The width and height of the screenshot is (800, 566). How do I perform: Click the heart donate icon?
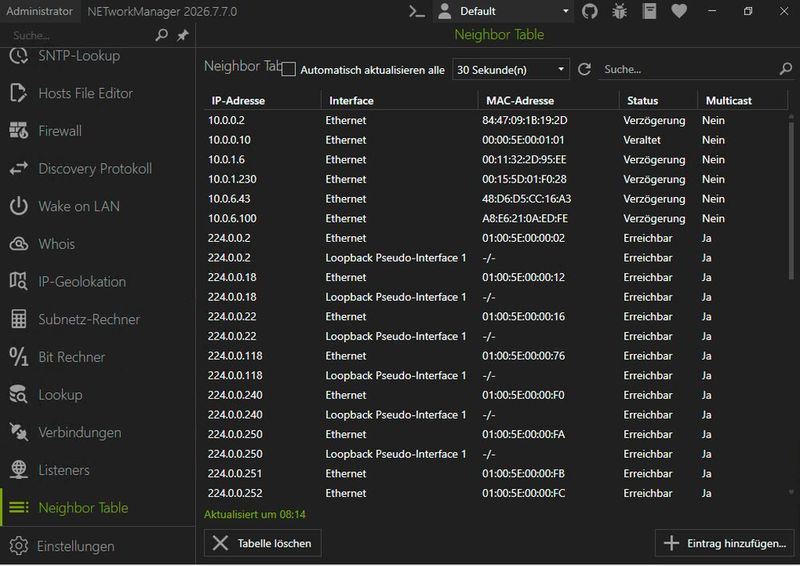[x=679, y=11]
